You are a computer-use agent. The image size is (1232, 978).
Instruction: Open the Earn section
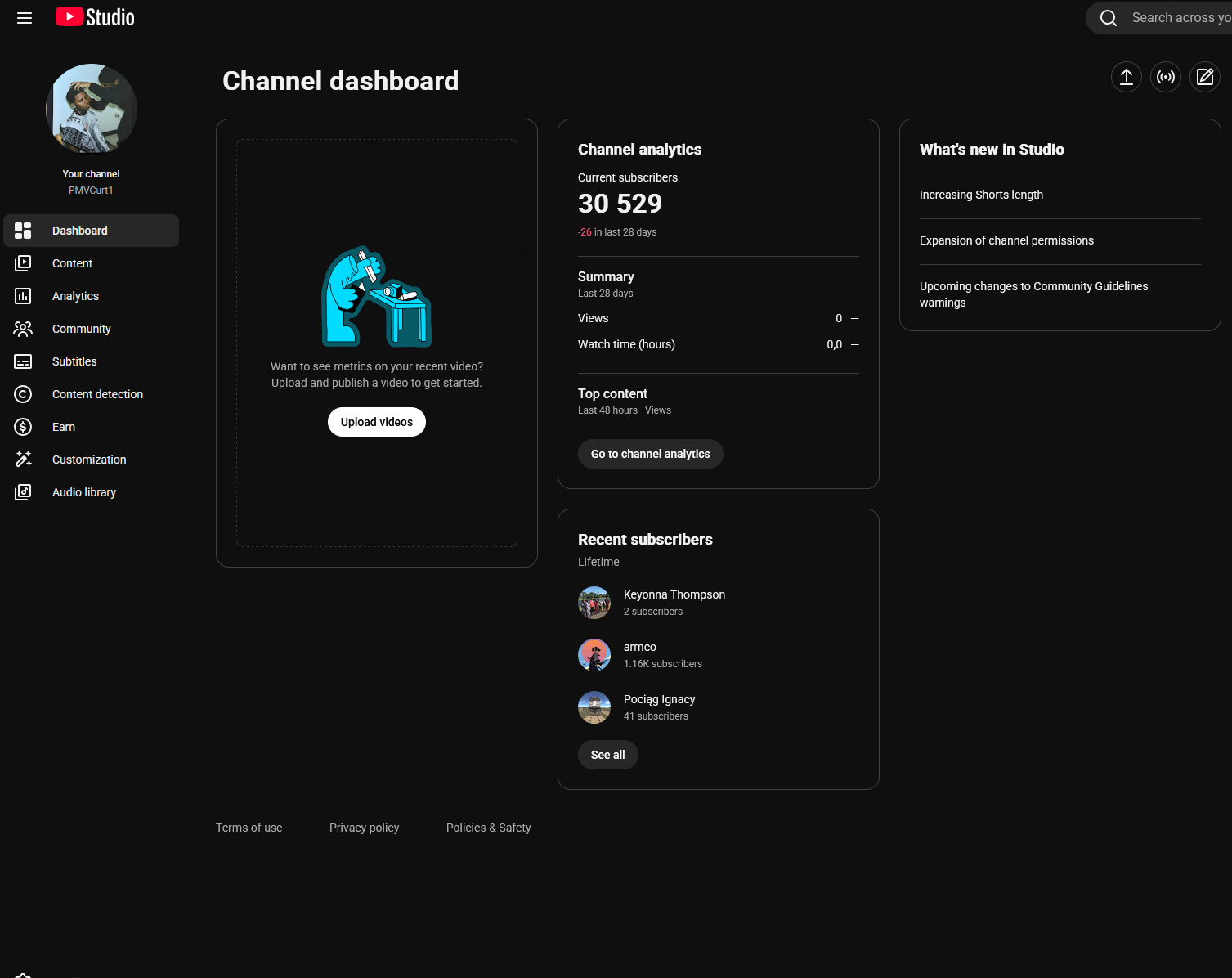92,427
